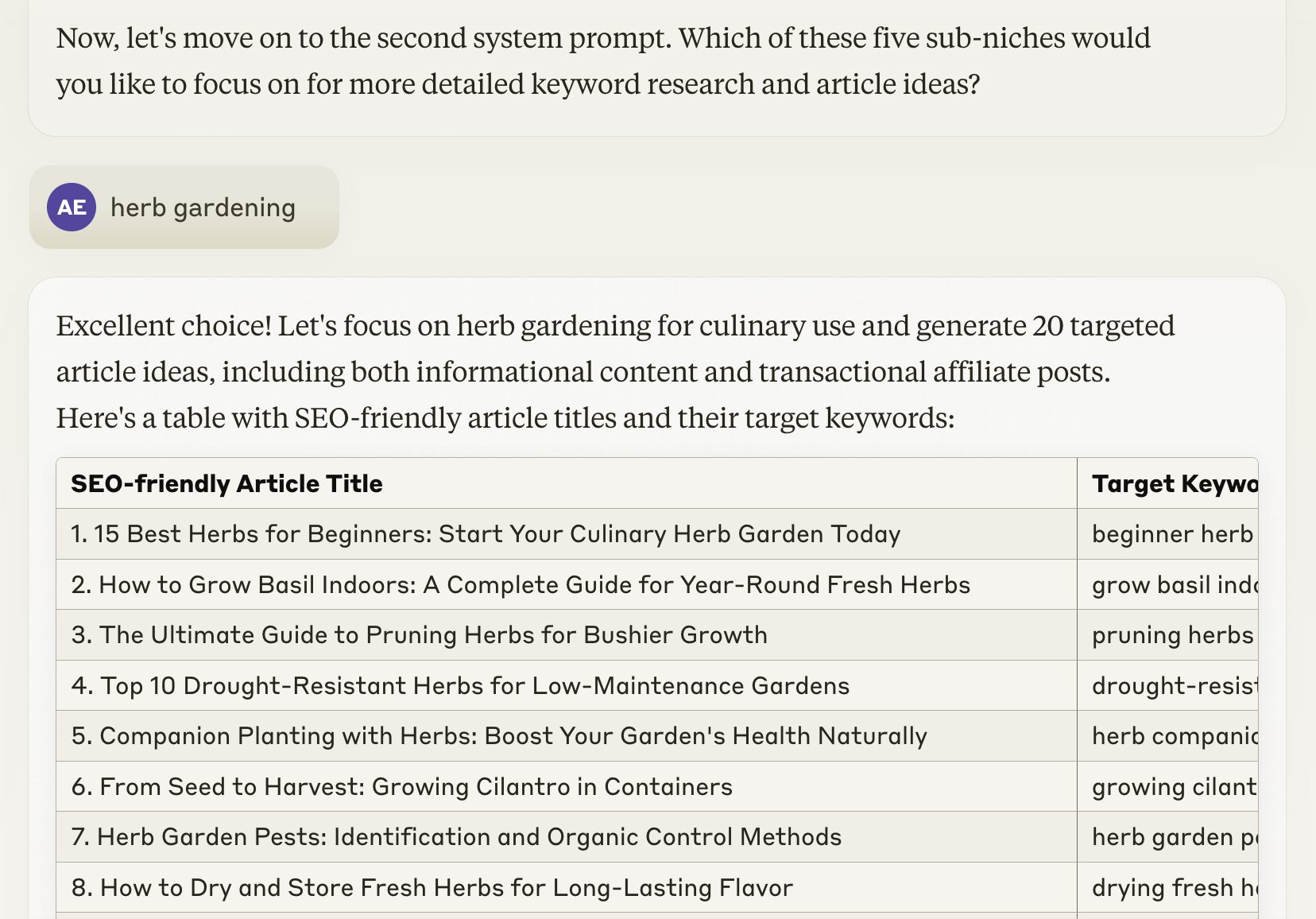Click the "Now, let's move on" question text
Image resolution: width=1316 pixels, height=919 pixels.
tap(602, 61)
